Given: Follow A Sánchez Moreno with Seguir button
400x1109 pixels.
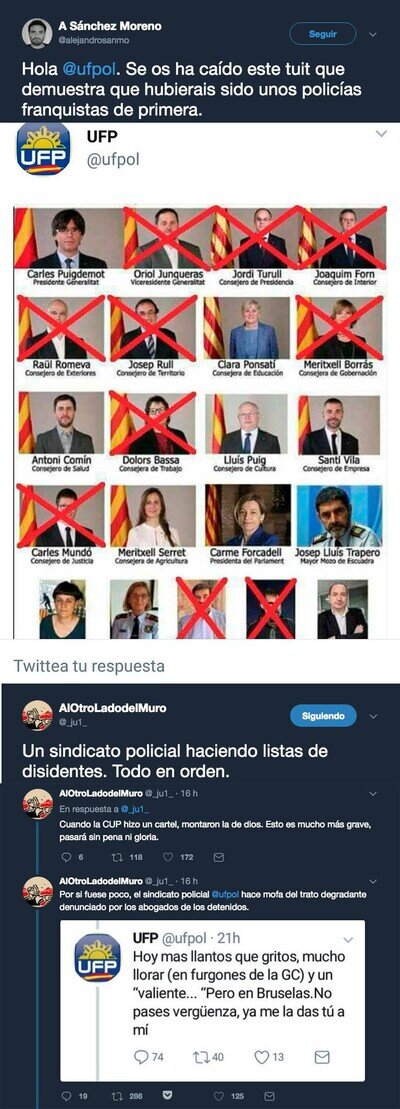Looking at the screenshot, I should point(323,33).
